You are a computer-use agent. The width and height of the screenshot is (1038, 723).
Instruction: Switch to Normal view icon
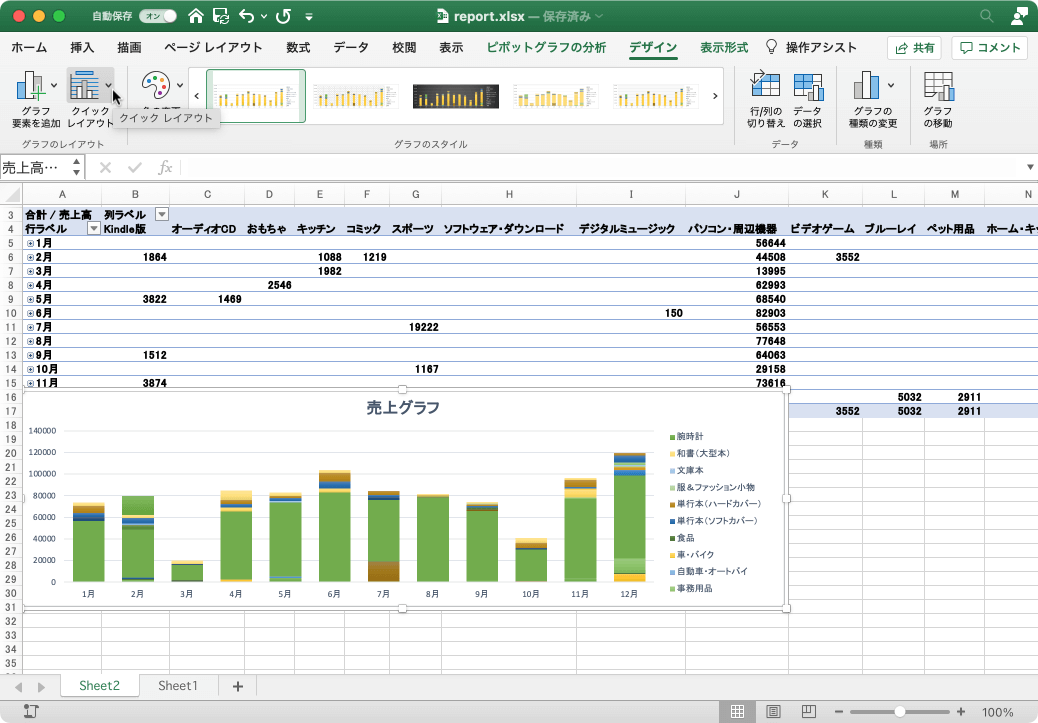click(737, 712)
